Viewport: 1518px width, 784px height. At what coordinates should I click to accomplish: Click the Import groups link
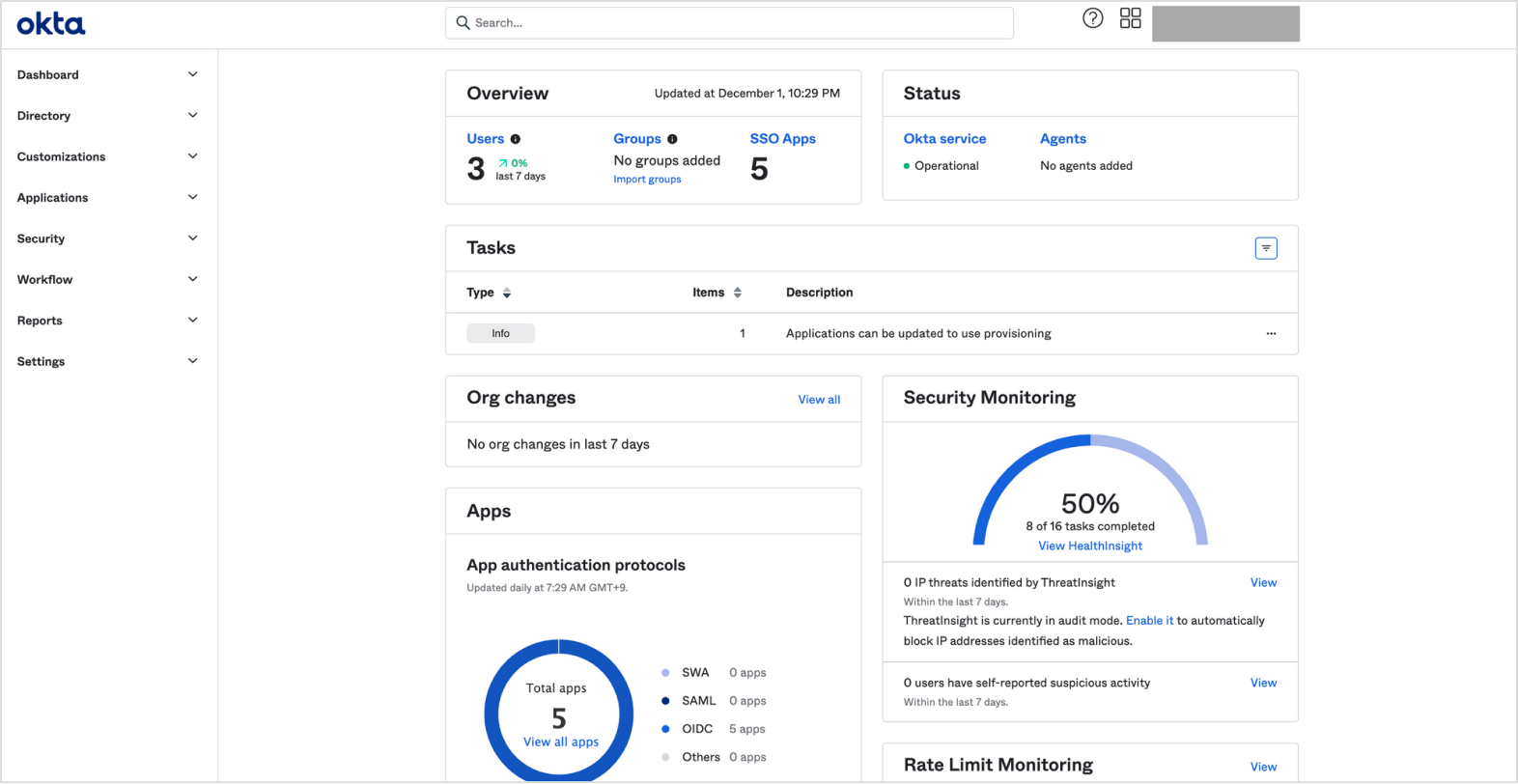(647, 180)
